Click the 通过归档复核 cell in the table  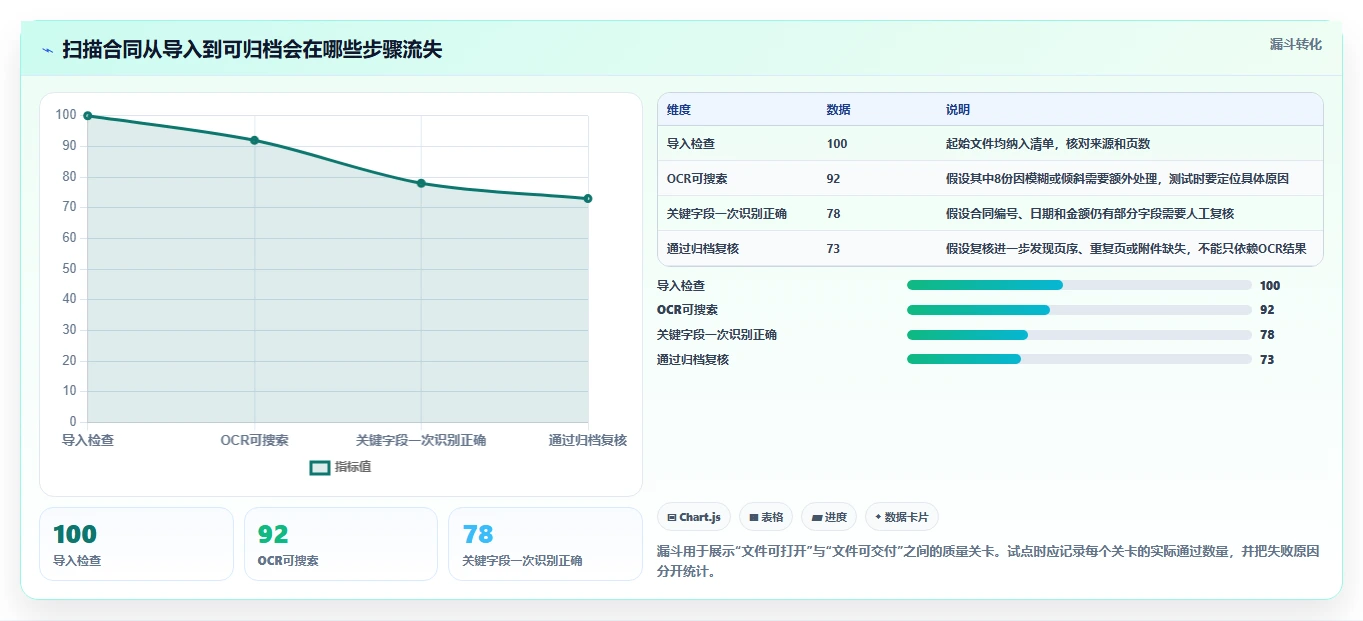coord(703,248)
